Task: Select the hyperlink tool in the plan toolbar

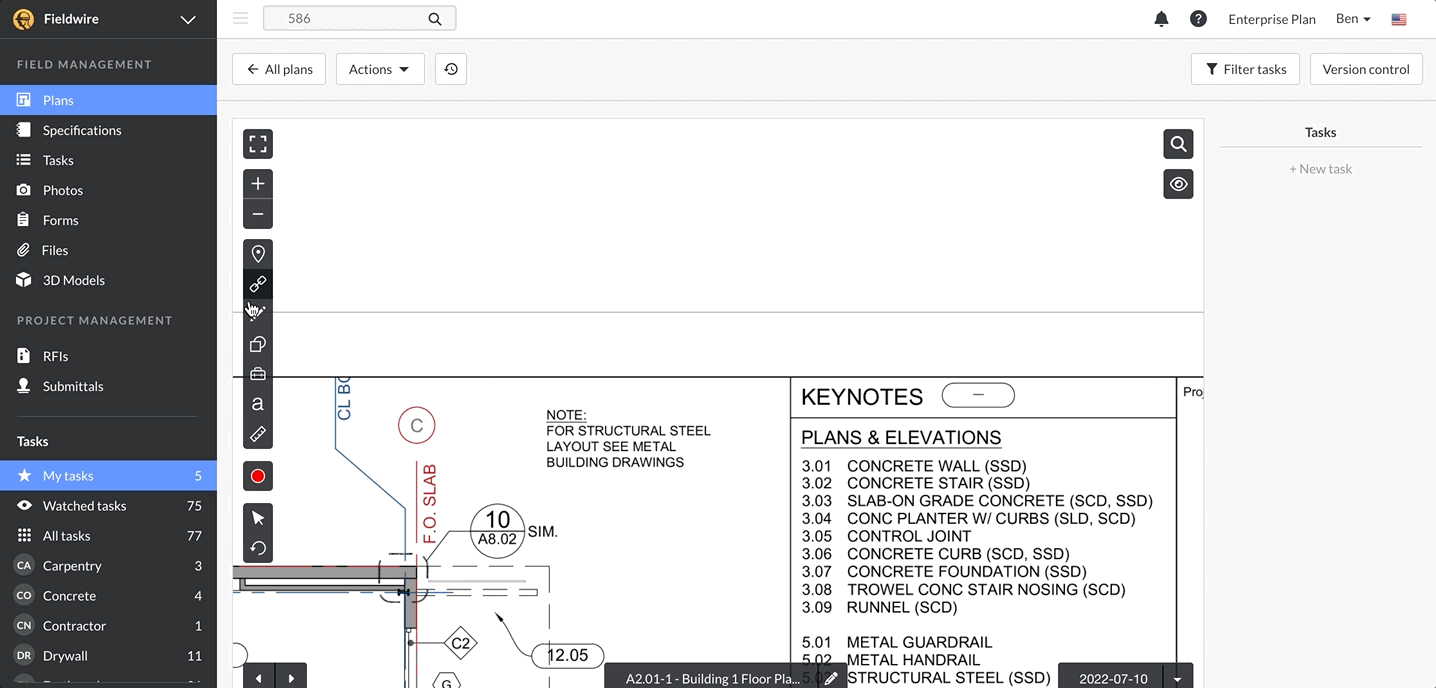Action: pyautogui.click(x=257, y=283)
